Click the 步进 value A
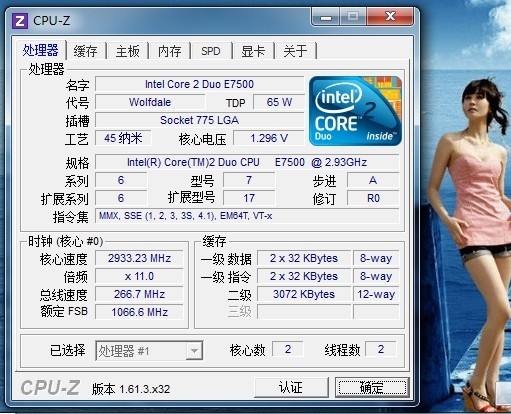 pyautogui.click(x=373, y=180)
